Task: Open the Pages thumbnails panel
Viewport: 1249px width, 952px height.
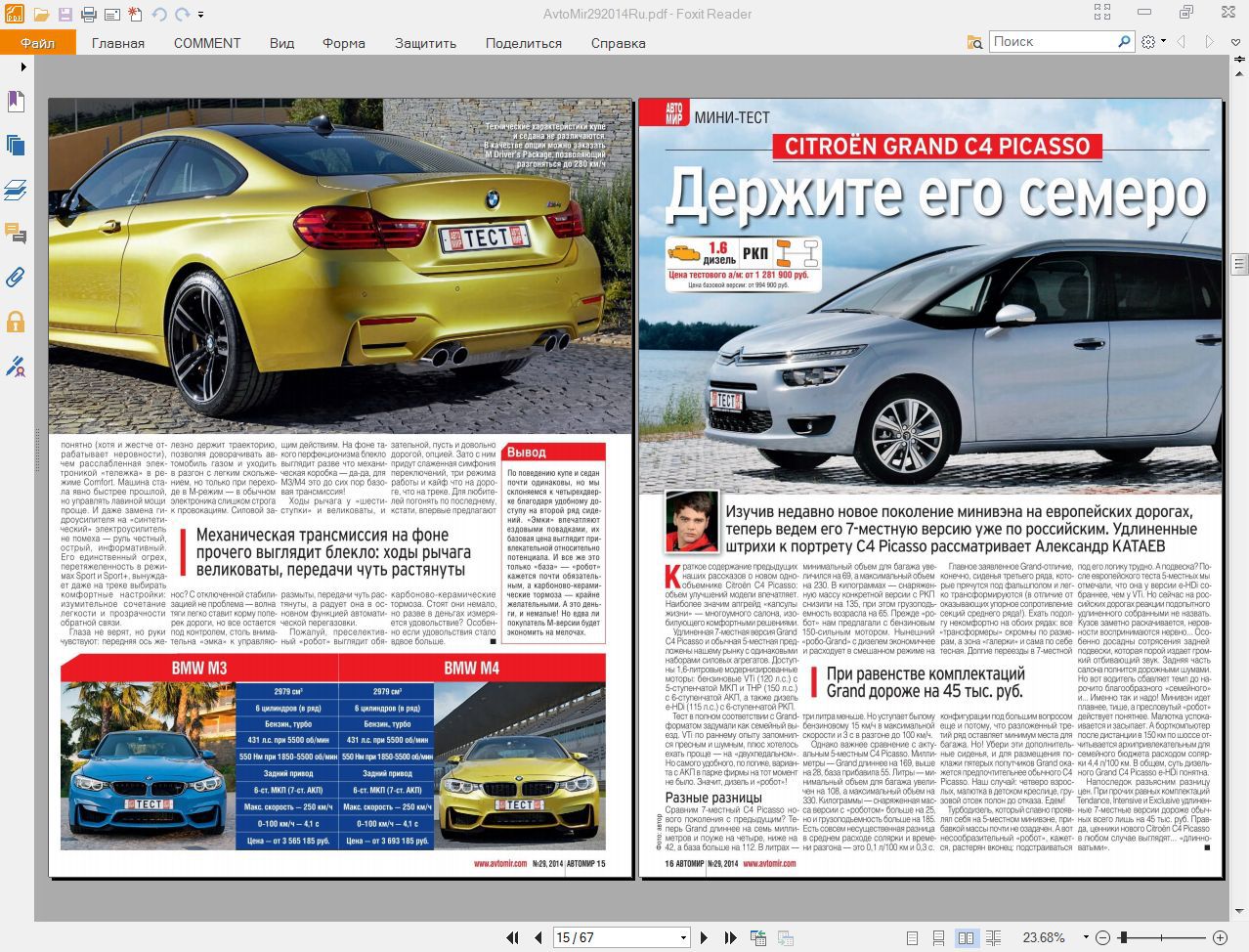Action: pyautogui.click(x=16, y=146)
